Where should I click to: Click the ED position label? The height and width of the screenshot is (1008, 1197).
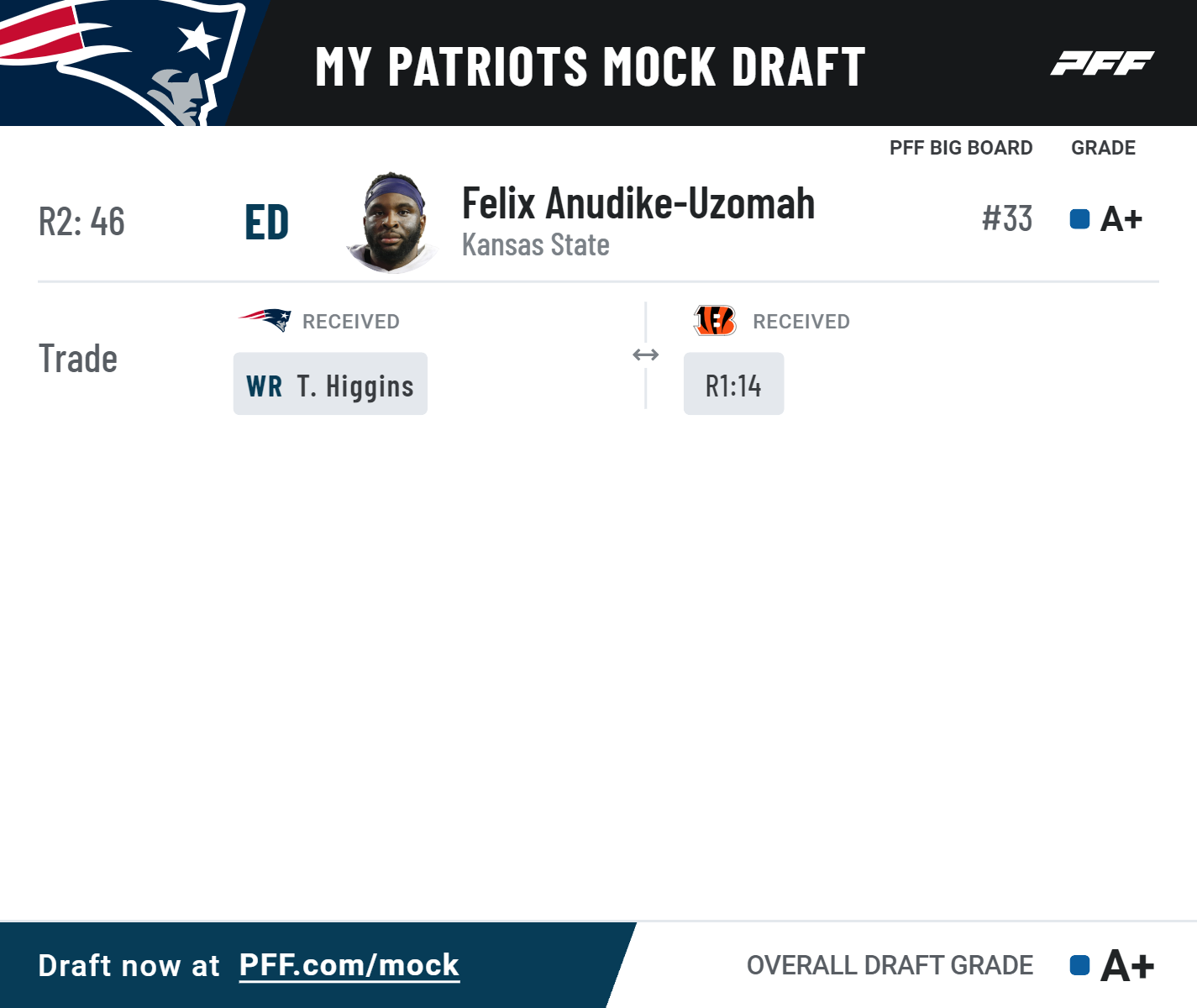point(267,223)
